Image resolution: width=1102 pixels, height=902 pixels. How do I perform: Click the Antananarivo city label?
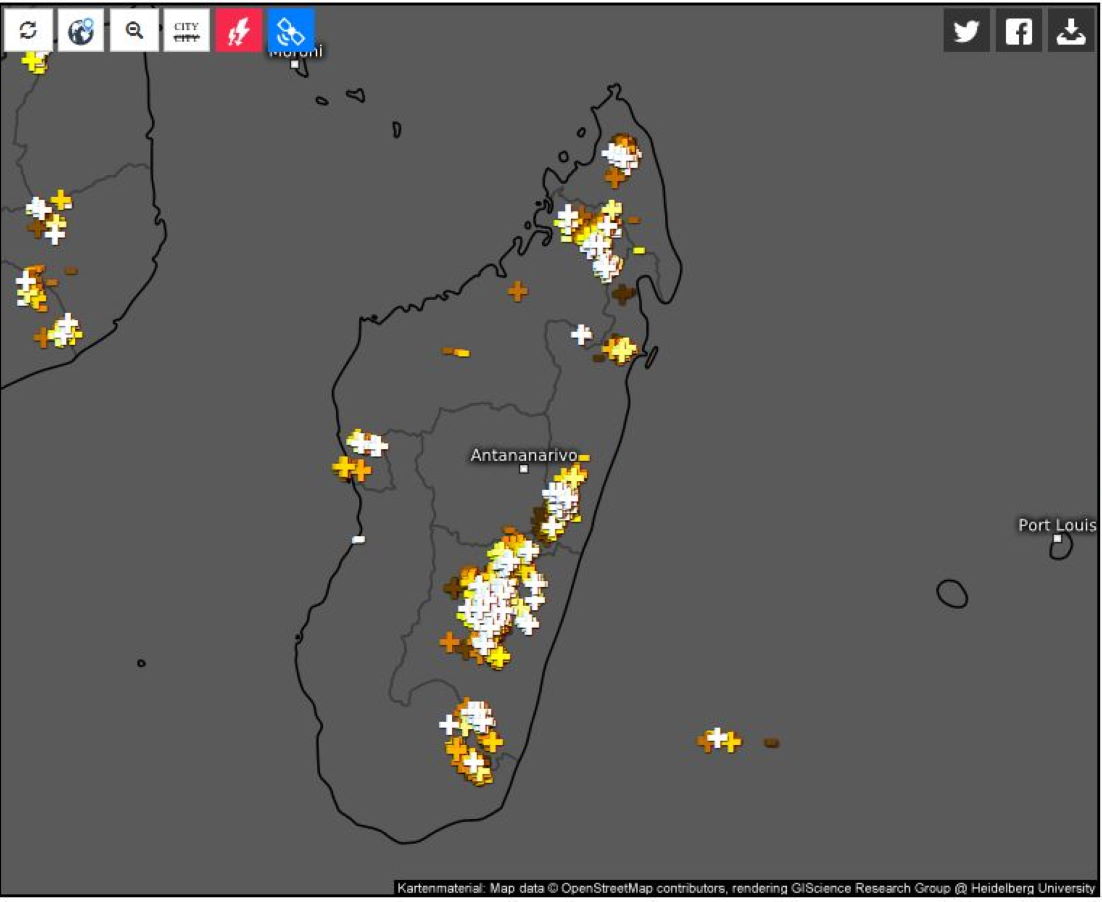[x=524, y=456]
